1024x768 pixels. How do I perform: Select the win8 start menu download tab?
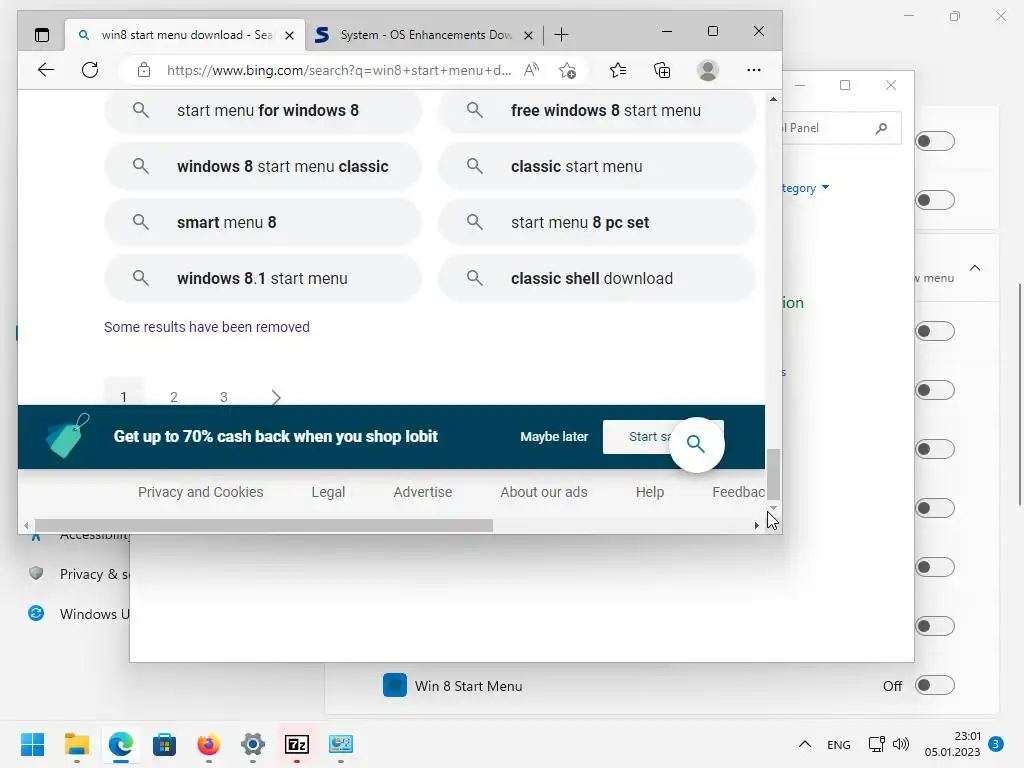tap(185, 35)
